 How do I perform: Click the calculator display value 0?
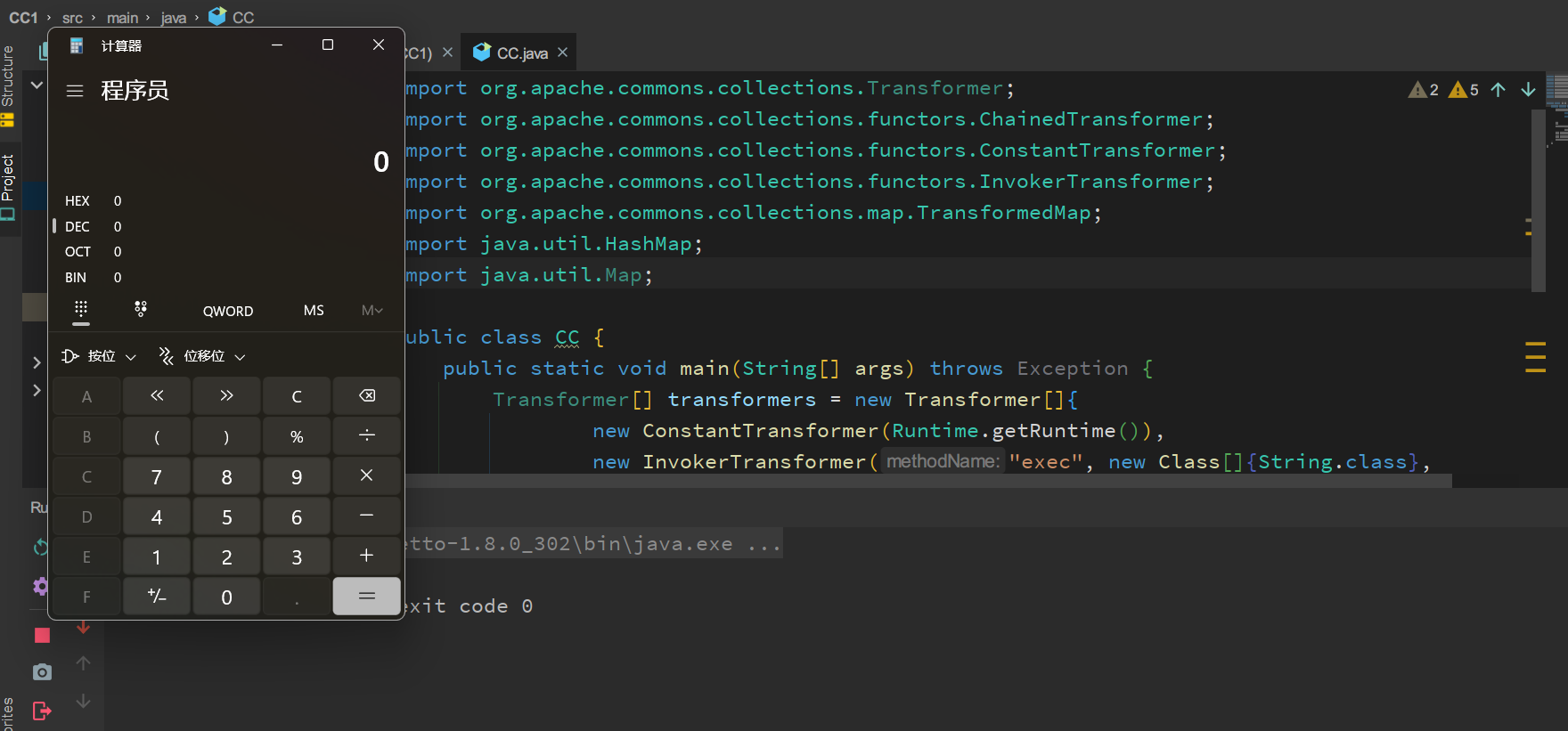point(381,161)
